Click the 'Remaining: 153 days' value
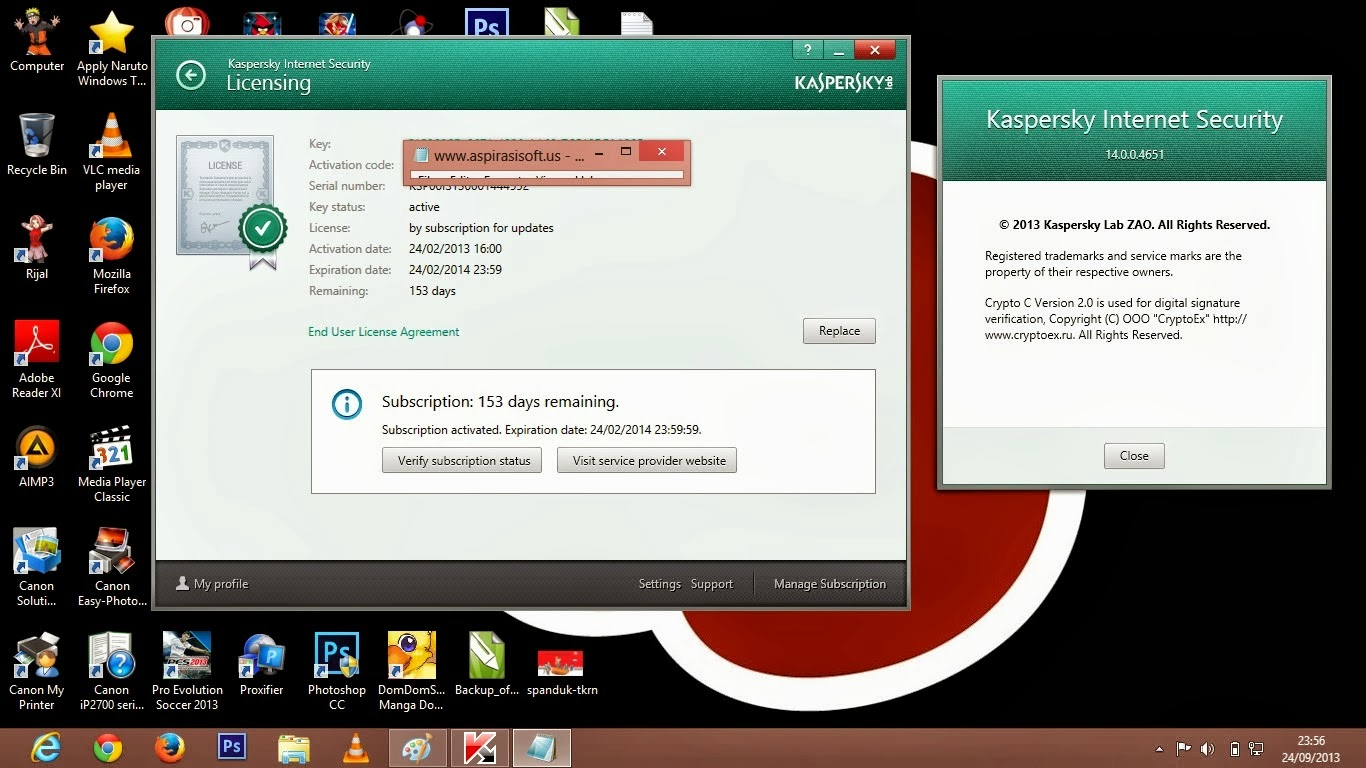This screenshot has height=768, width=1366. coord(432,291)
